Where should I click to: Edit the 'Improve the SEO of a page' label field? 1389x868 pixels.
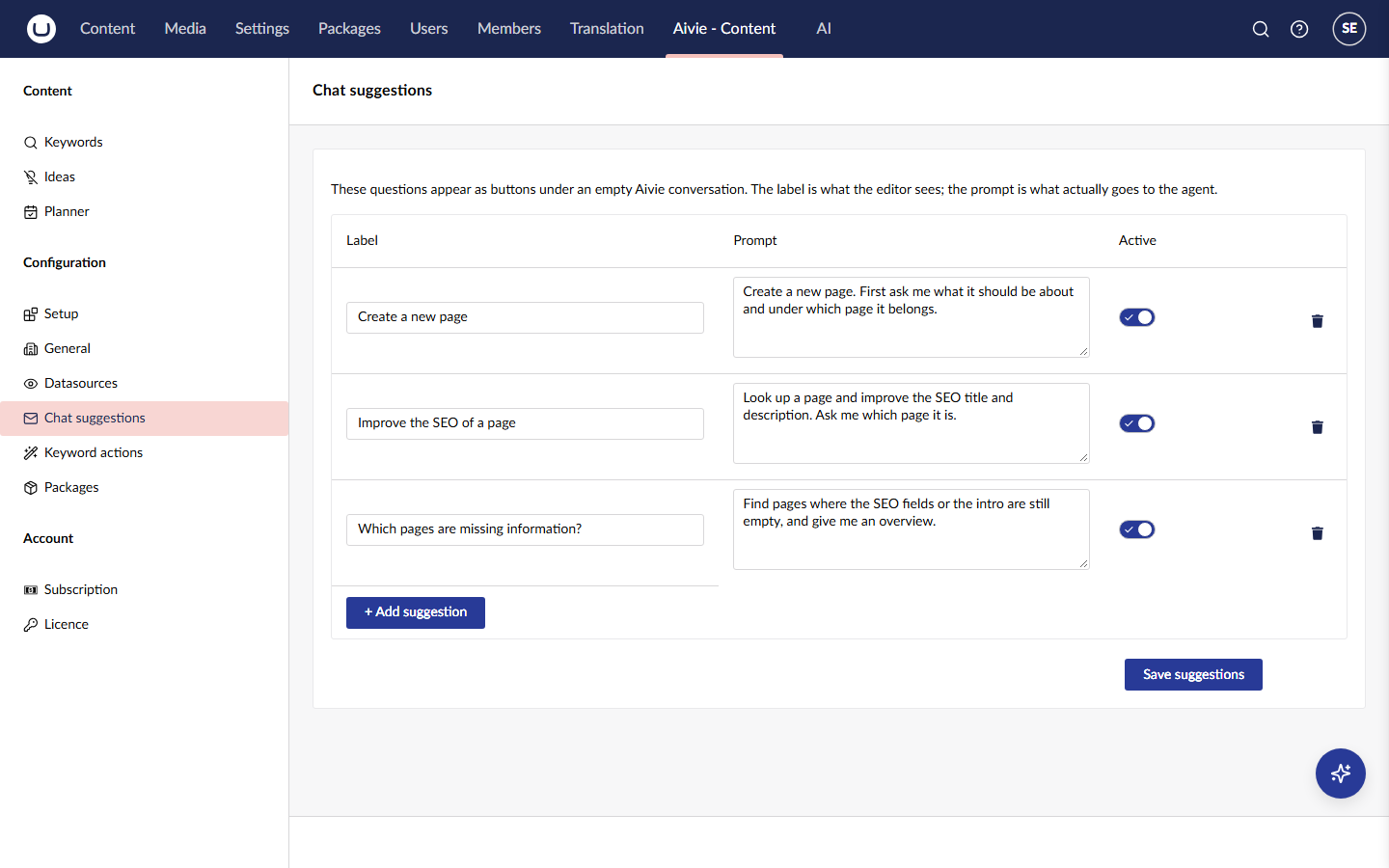click(x=525, y=423)
